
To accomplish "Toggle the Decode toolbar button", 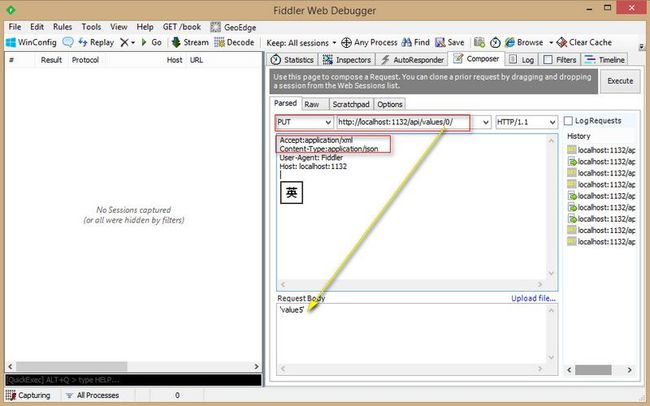I will point(234,42).
